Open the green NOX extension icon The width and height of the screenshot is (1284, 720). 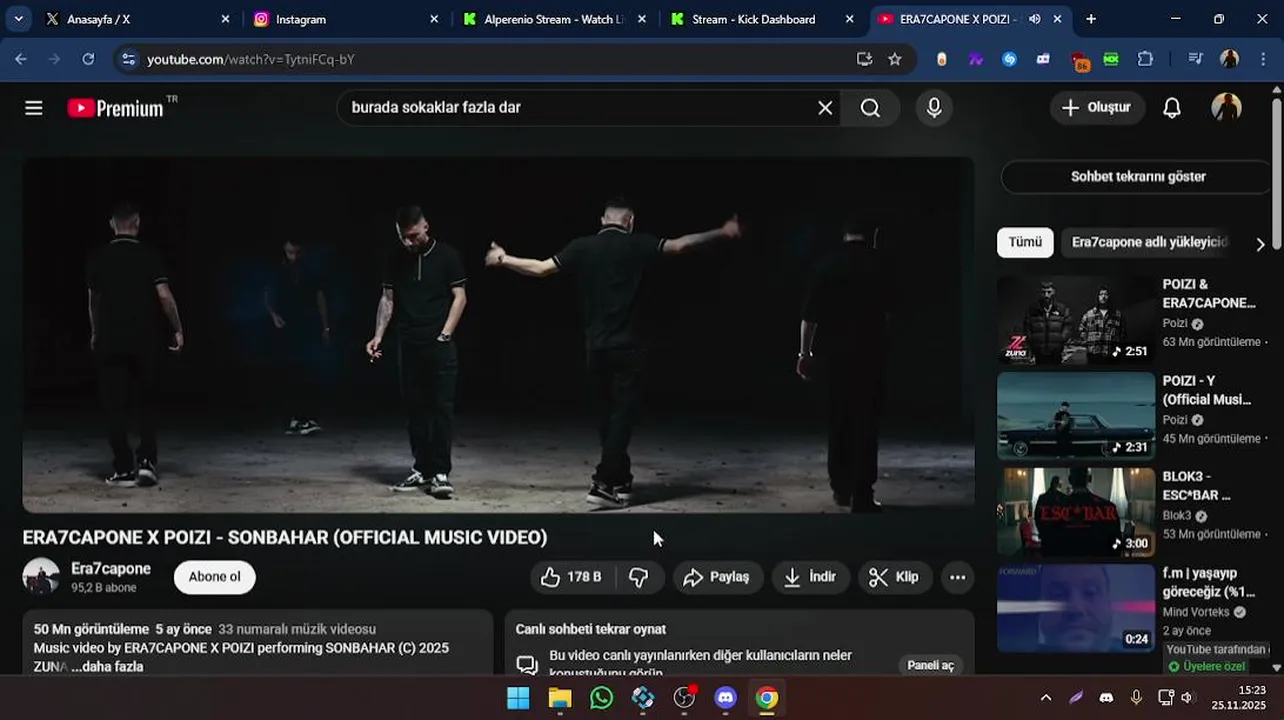pos(1111,60)
